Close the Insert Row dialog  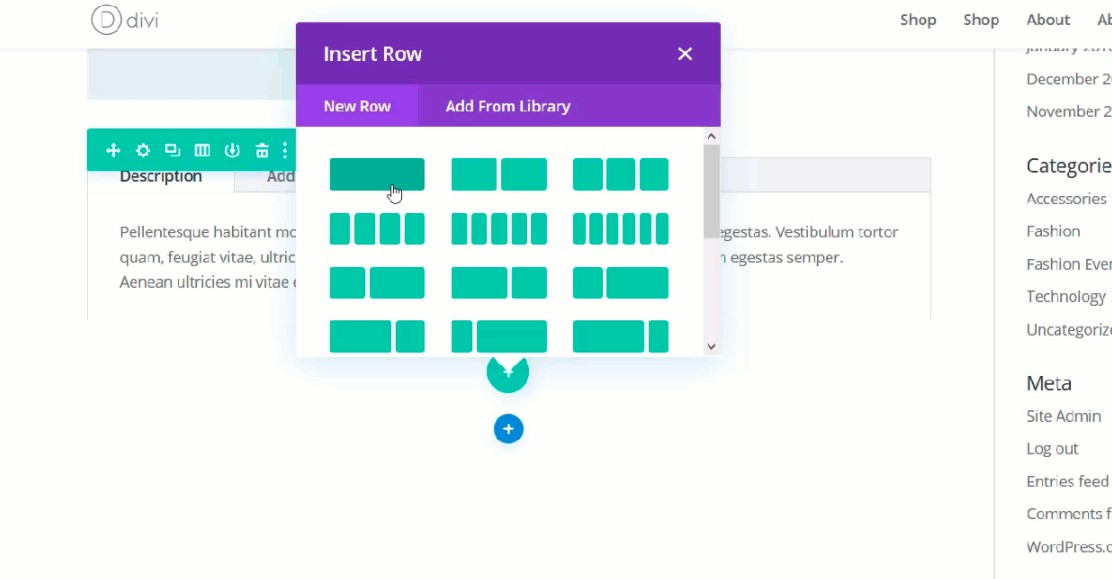pyautogui.click(x=685, y=54)
